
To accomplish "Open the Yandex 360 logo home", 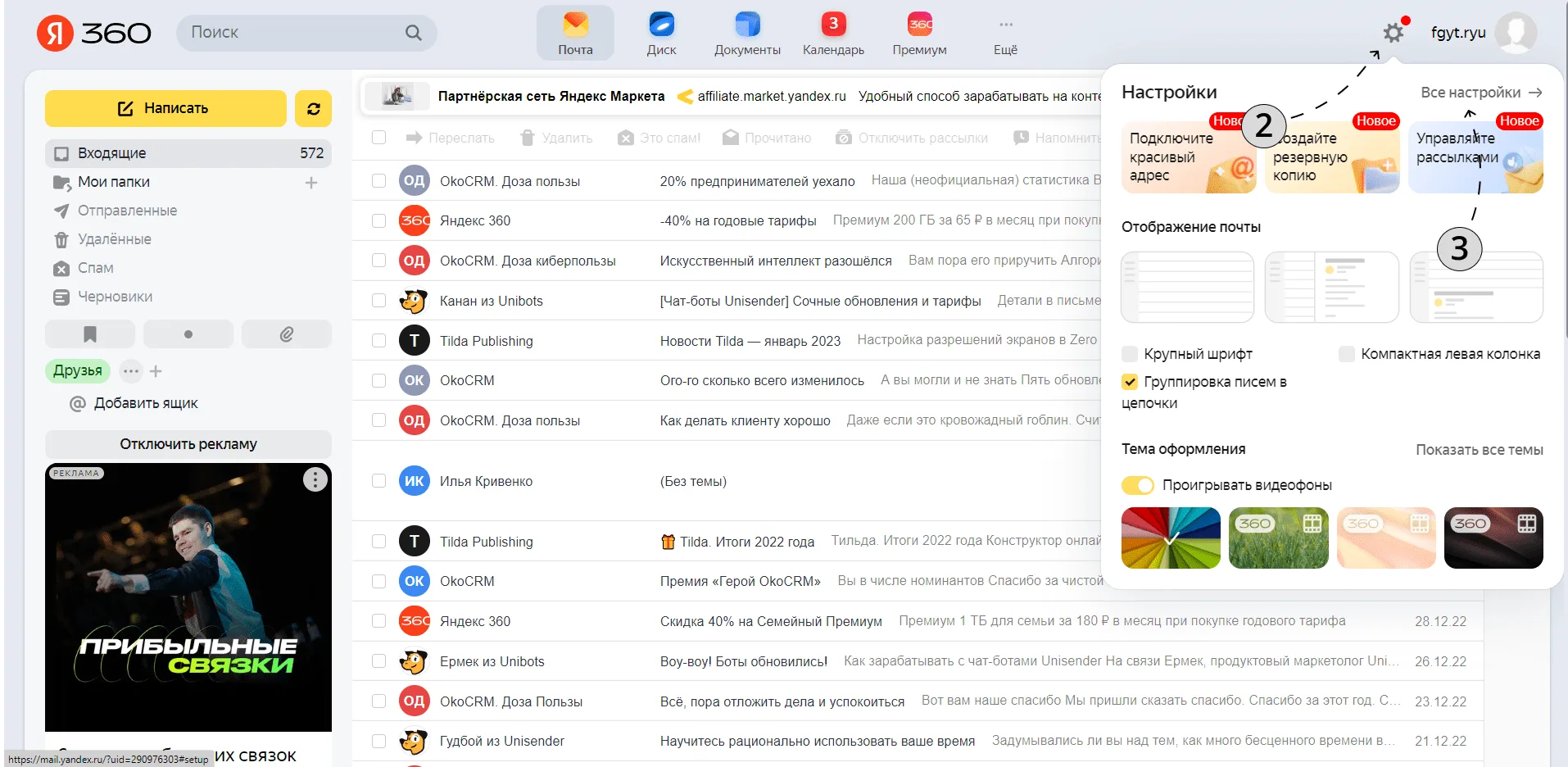I will pyautogui.click(x=94, y=33).
